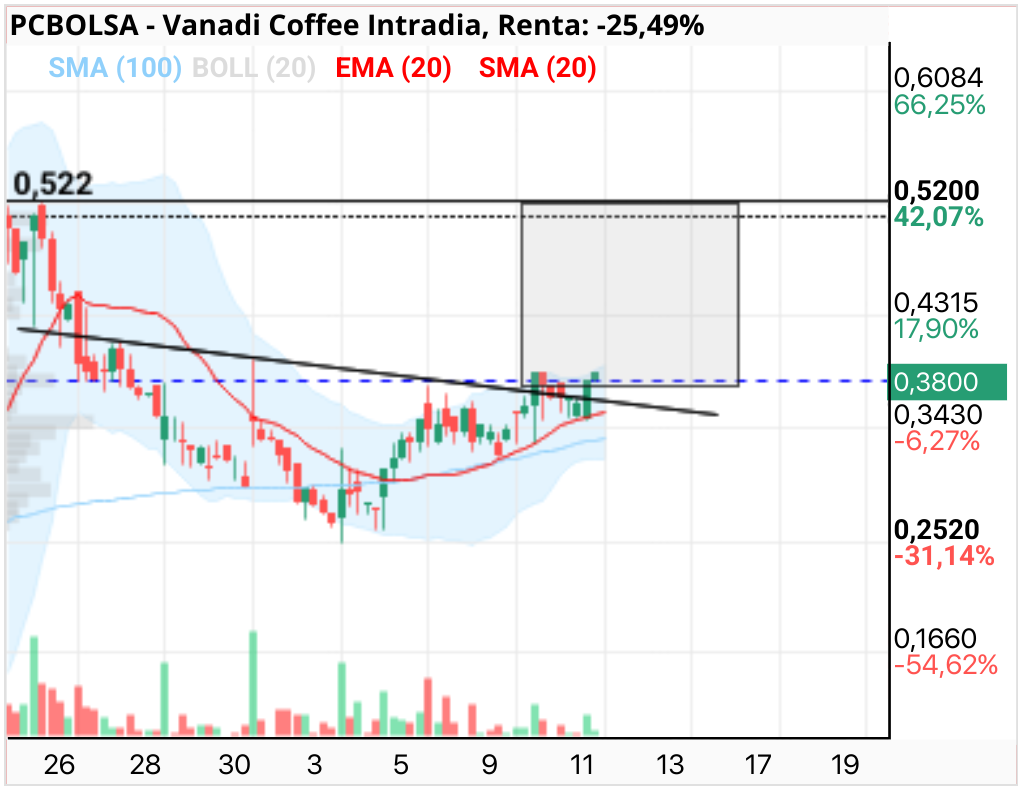The height and width of the screenshot is (790, 1022).
Task: Click the gray projection target rectangle
Action: point(630,295)
